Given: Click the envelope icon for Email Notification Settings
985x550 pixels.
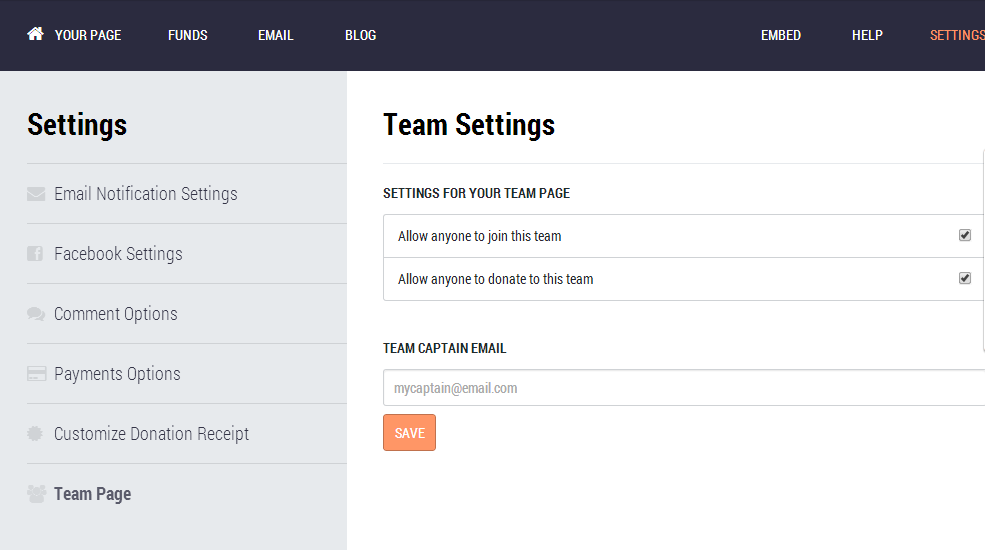Looking at the screenshot, I should tap(36, 194).
